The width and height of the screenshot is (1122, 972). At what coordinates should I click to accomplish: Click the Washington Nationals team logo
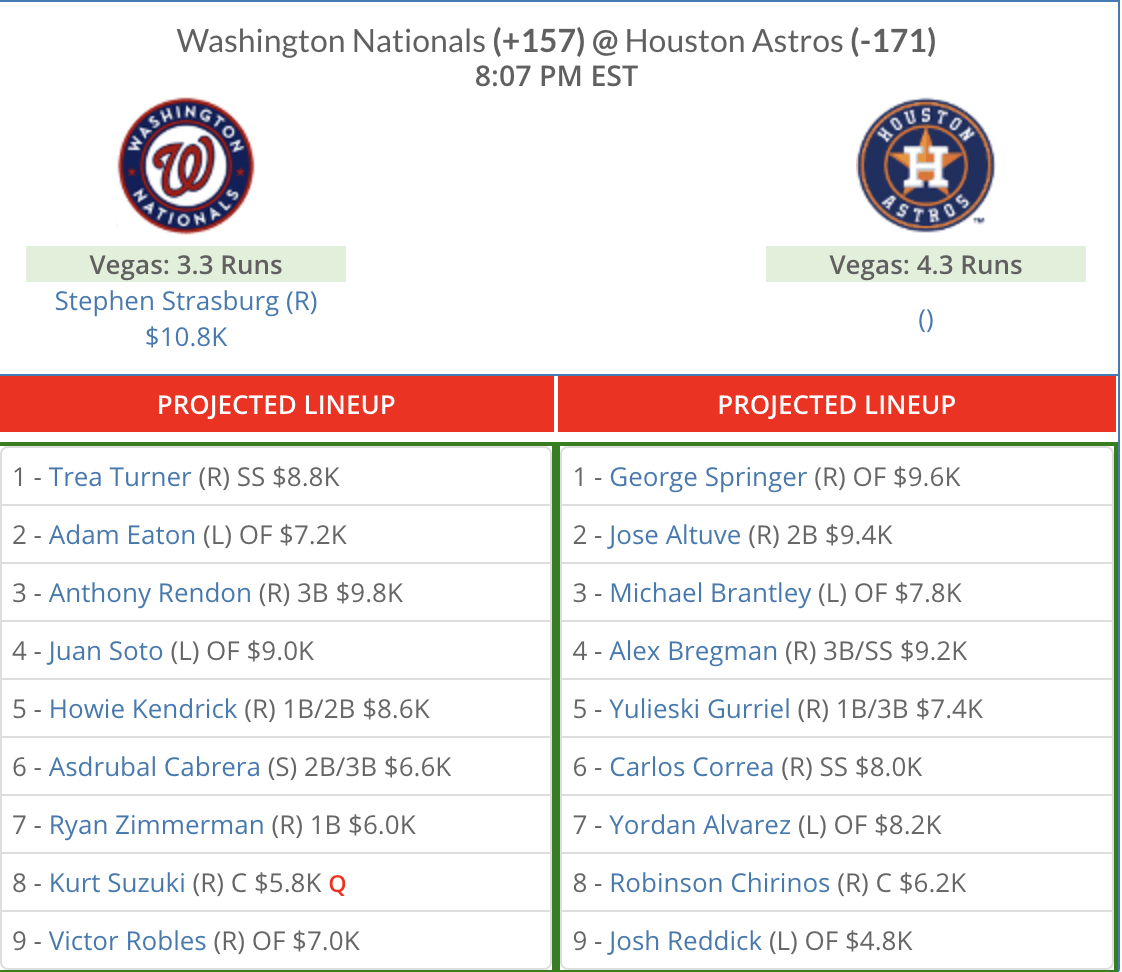[x=186, y=165]
